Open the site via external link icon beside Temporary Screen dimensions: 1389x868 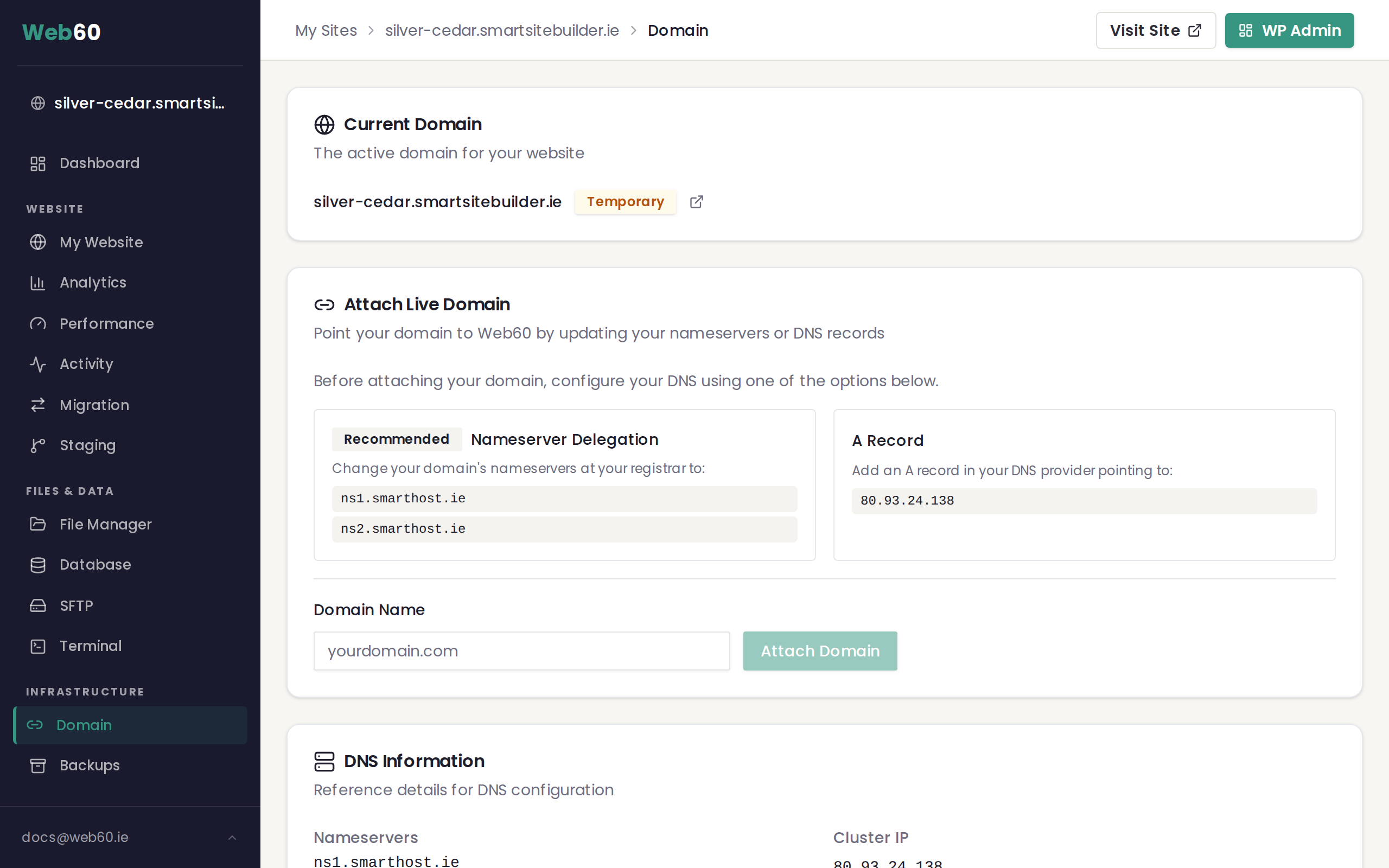click(696, 201)
